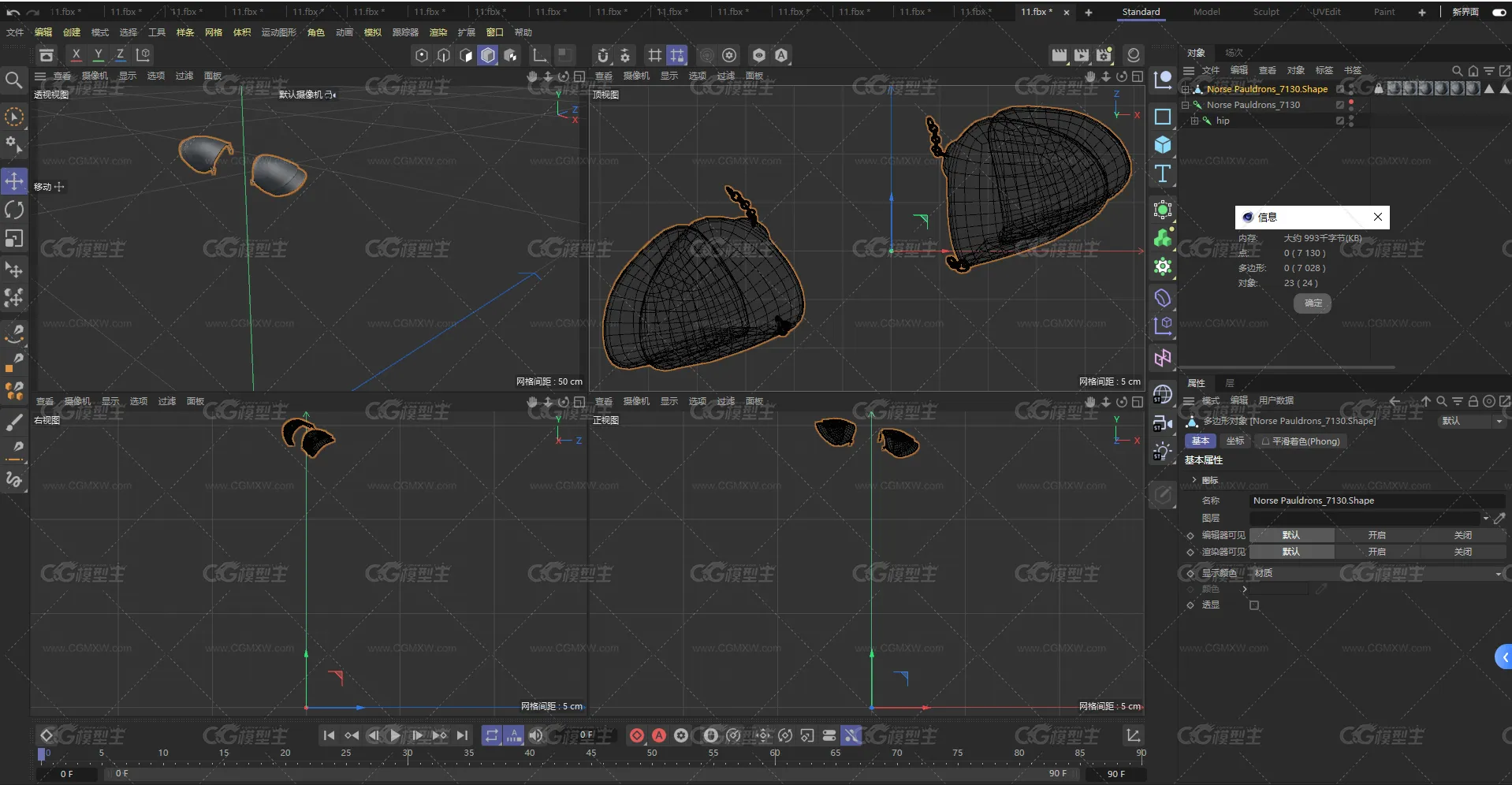Click the undo arrow icon
This screenshot has width=1512, height=785.
click(x=13, y=13)
